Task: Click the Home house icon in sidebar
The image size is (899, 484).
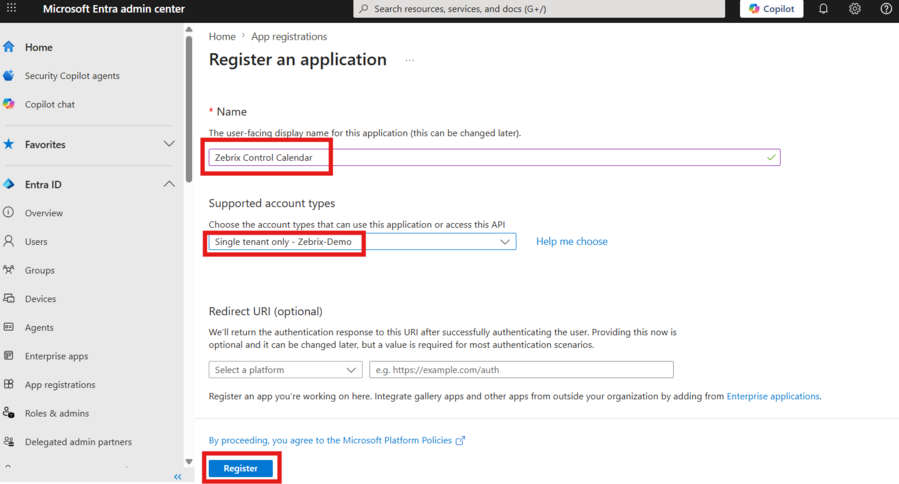Action: coord(9,46)
